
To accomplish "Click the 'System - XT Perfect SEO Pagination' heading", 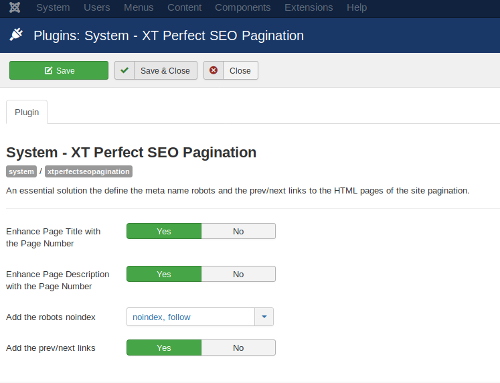I will click(131, 152).
